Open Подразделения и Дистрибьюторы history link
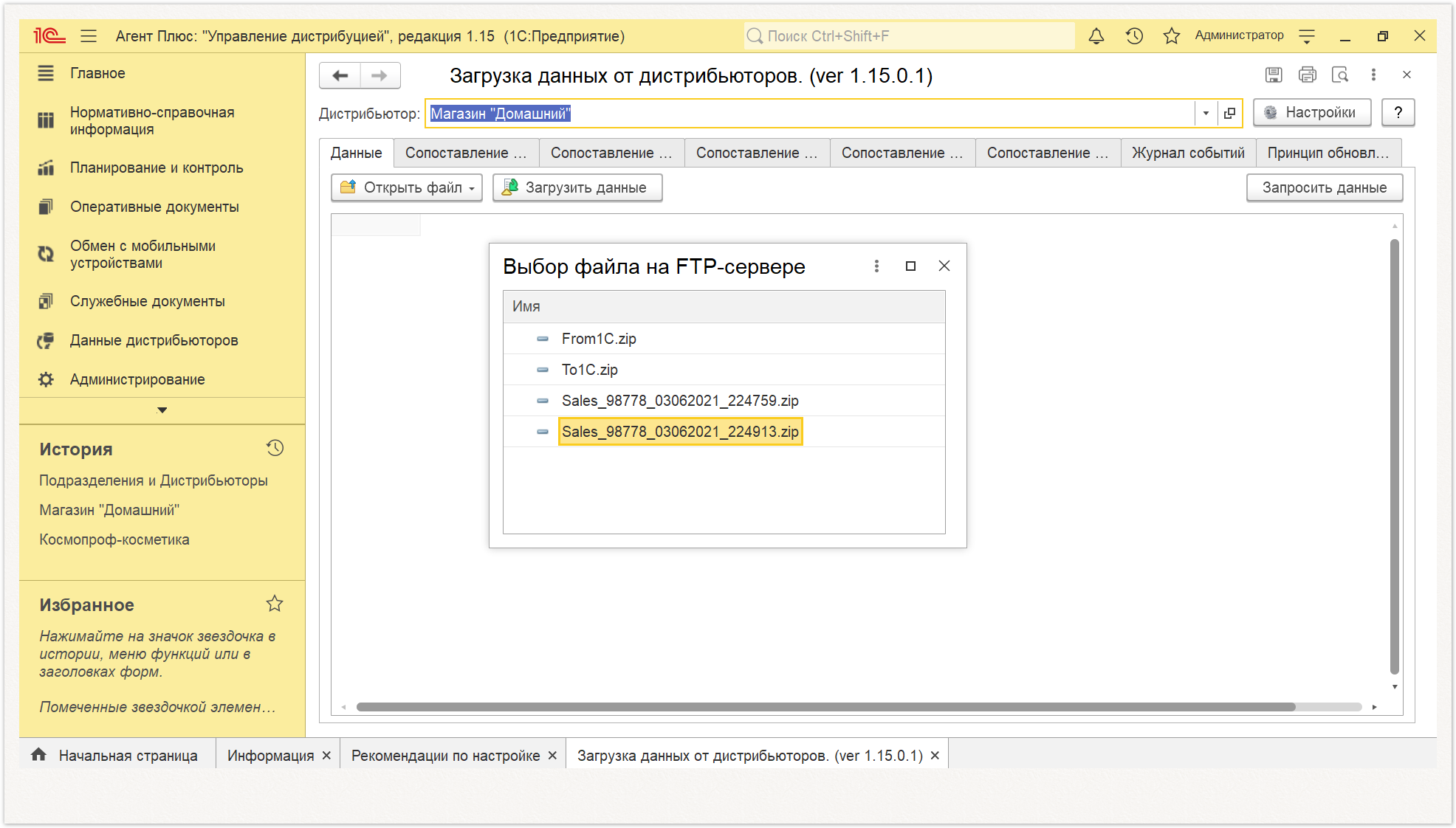 pyautogui.click(x=153, y=480)
